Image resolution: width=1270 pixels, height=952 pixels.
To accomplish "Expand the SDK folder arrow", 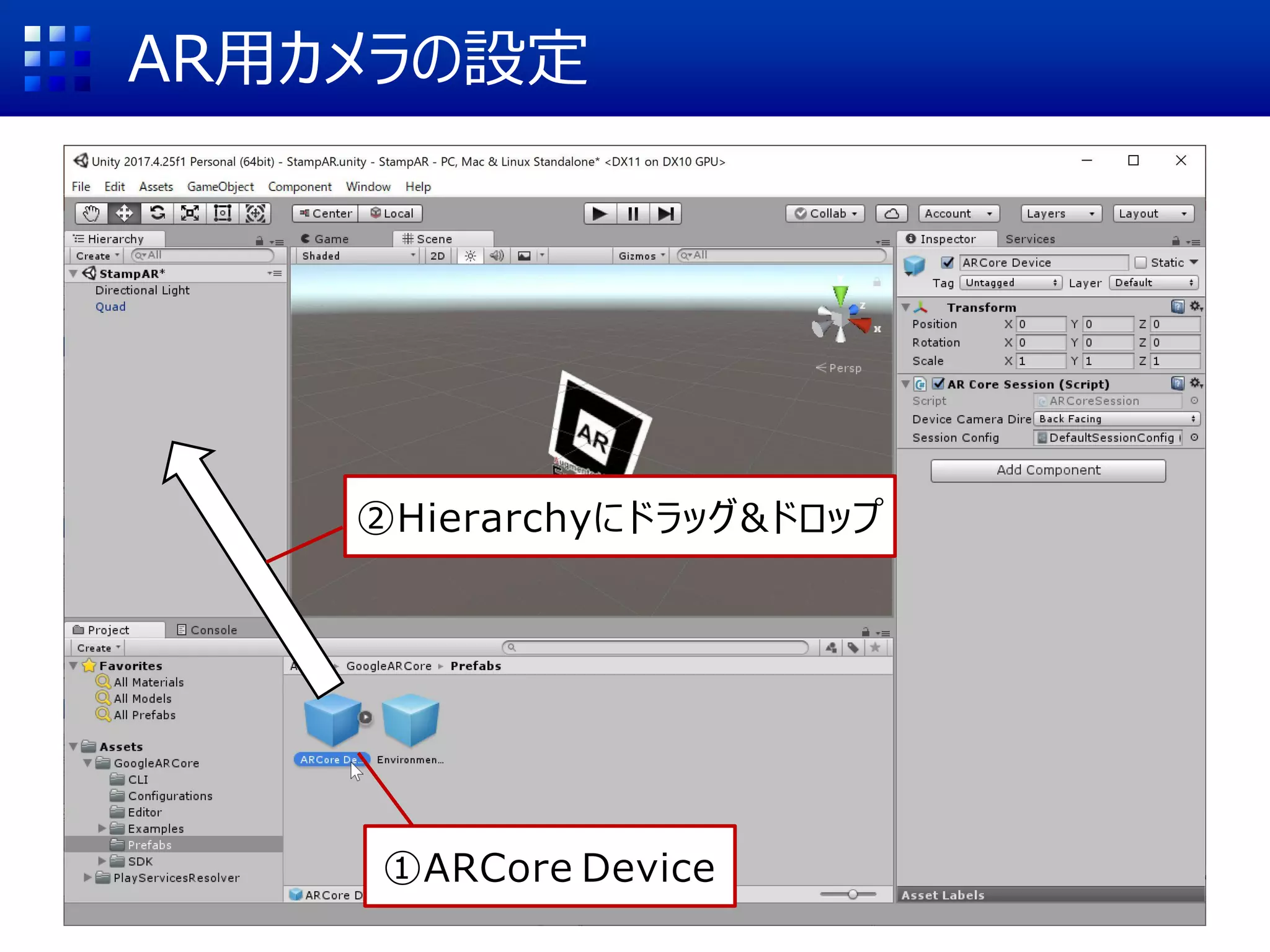I will tap(102, 861).
